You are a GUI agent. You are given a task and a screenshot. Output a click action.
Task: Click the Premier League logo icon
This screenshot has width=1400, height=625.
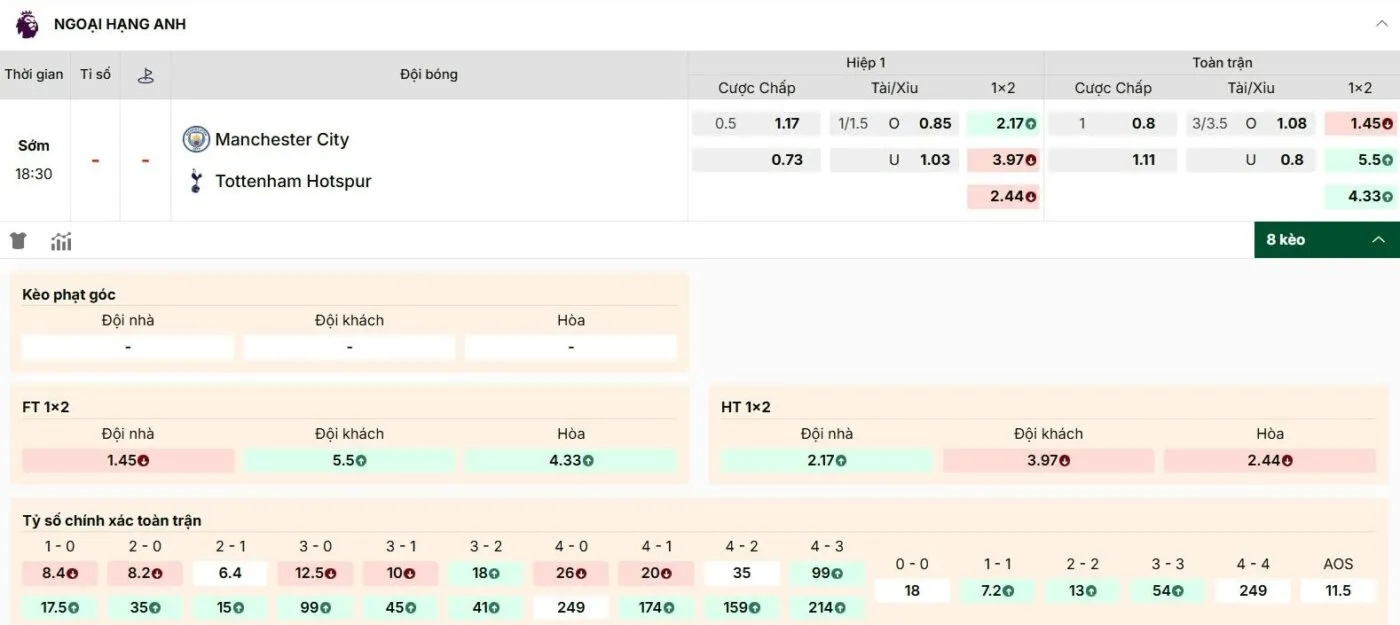[x=25, y=23]
